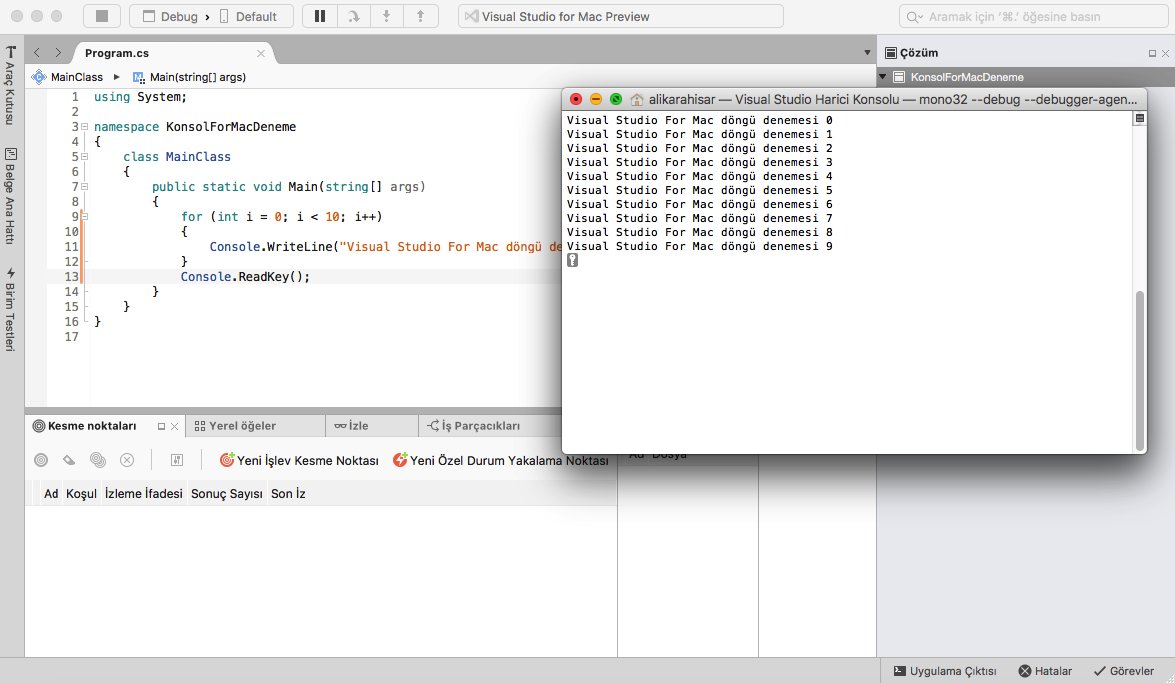
Task: Open the Main(string[] args) breadcrumb selector
Action: (190, 77)
